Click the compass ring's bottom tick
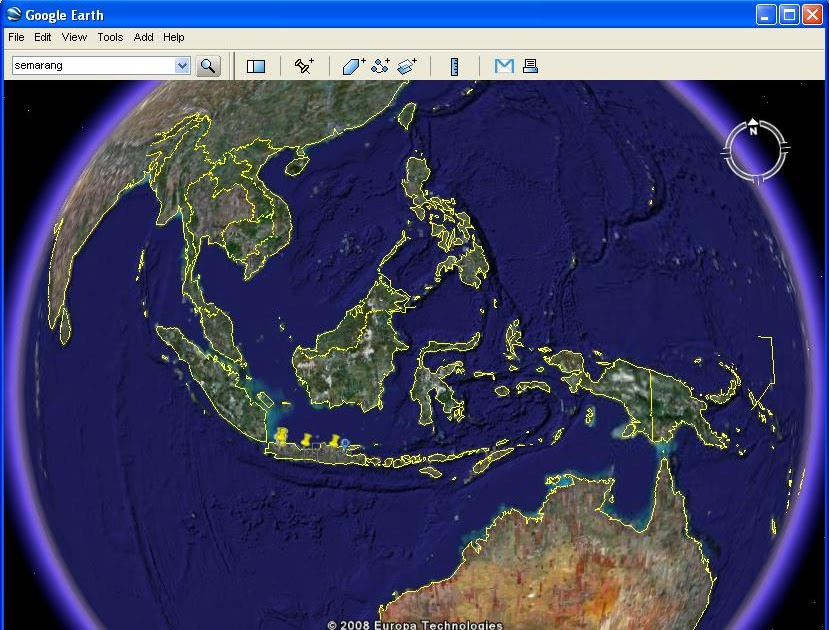 tap(759, 180)
